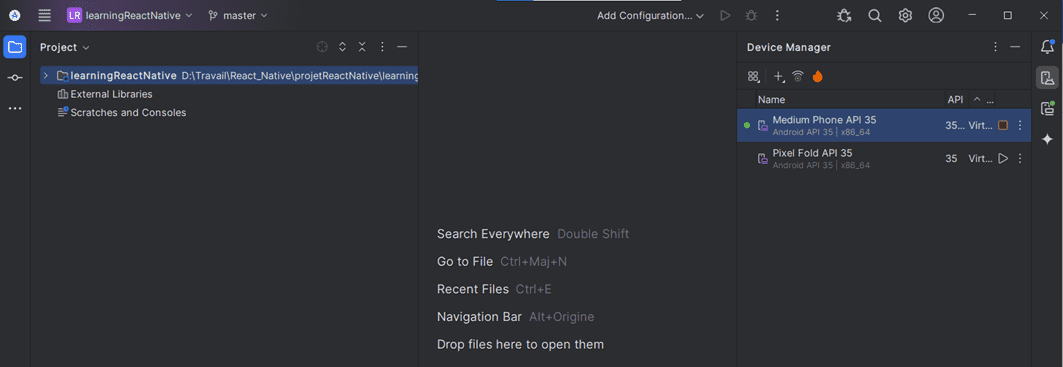Open the user account avatar icon
The image size is (1063, 367).
click(936, 15)
